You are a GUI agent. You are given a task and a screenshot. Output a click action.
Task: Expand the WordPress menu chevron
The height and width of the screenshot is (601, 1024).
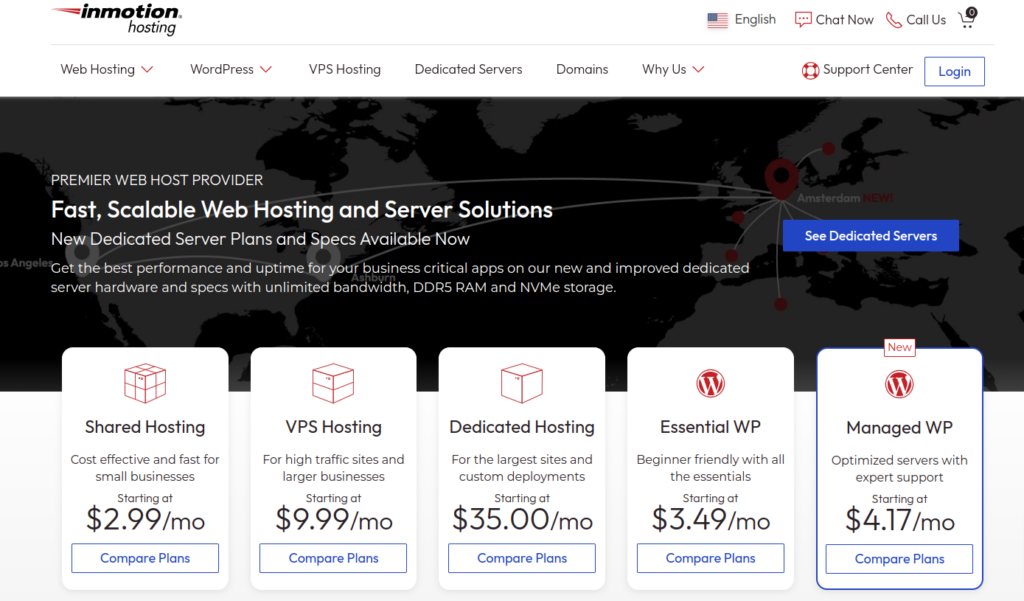pos(266,69)
